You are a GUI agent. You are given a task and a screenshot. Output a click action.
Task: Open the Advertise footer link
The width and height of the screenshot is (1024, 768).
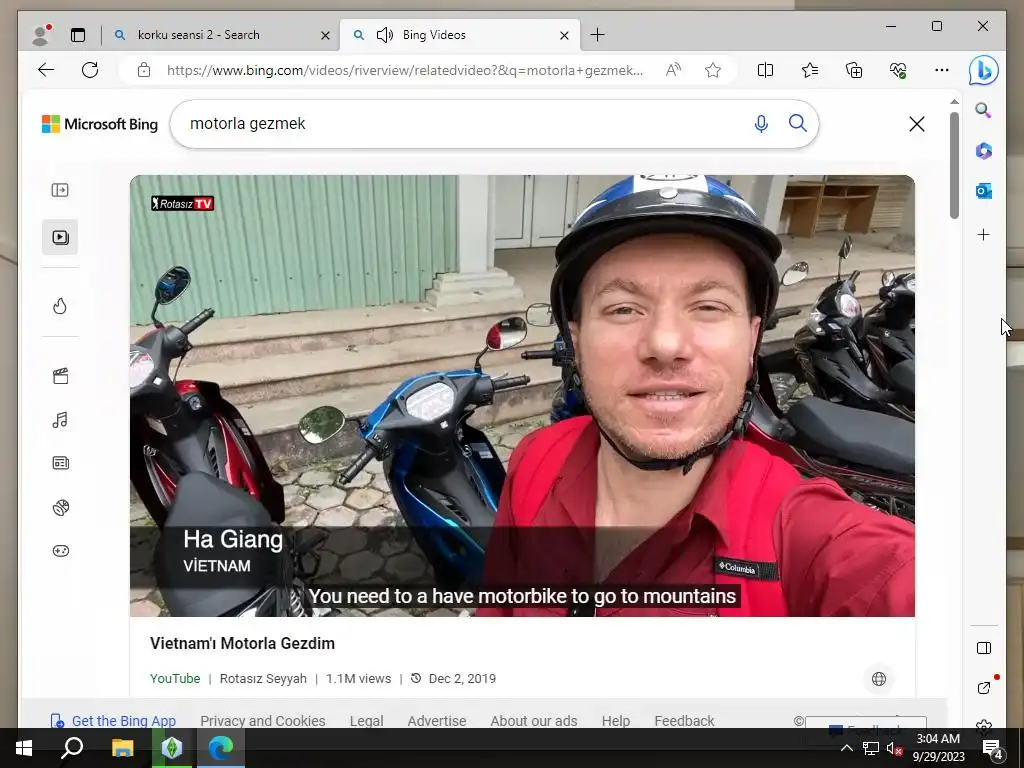click(x=437, y=720)
